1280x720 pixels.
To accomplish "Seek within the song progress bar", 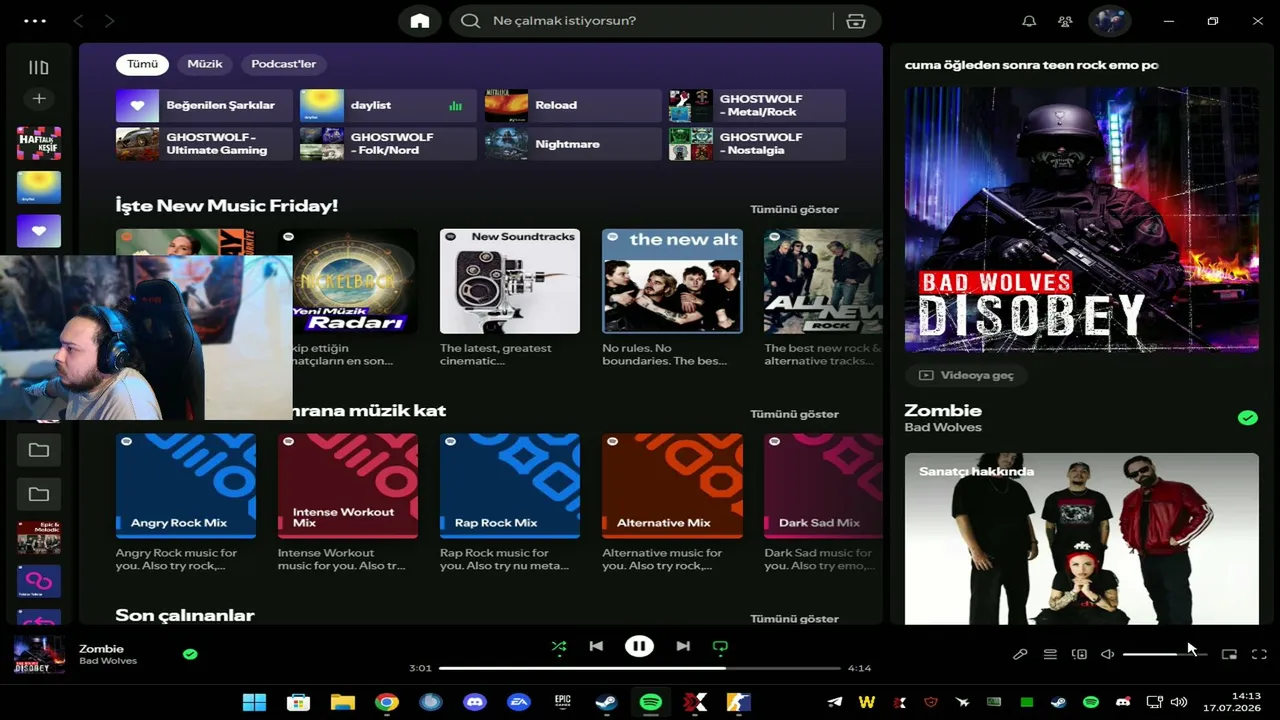I will pyautogui.click(x=640, y=668).
